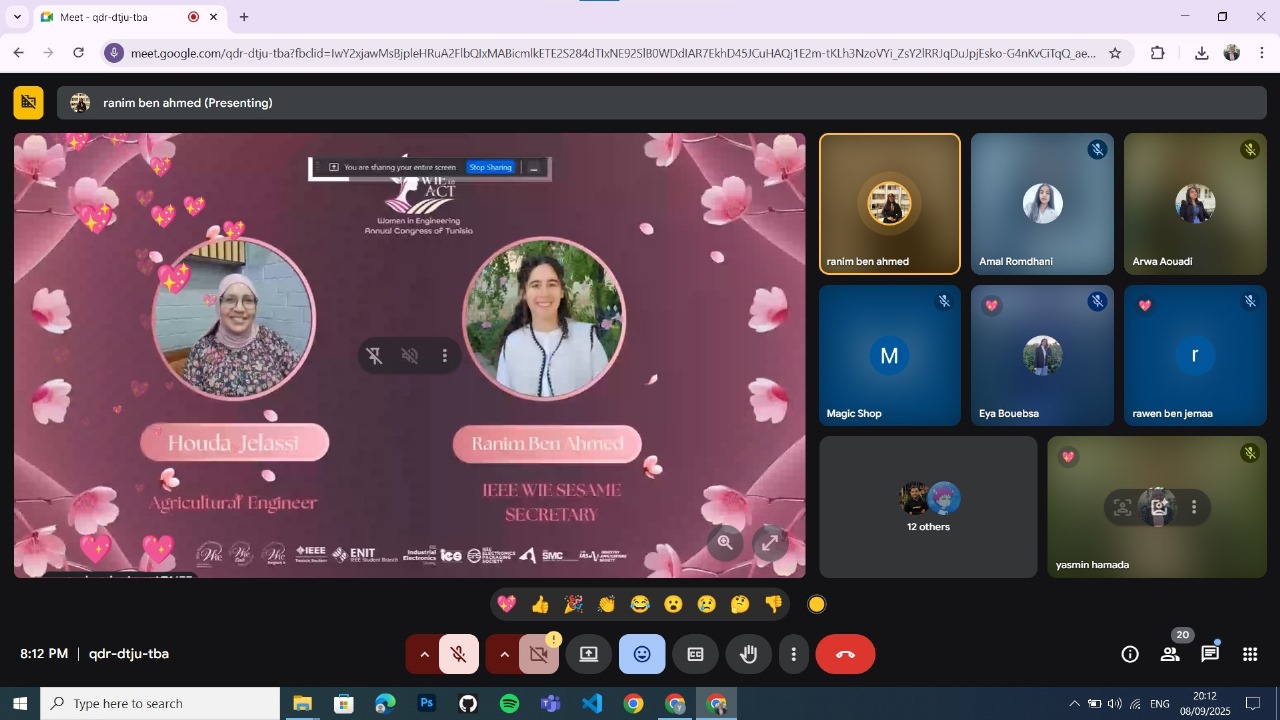
Task: Open Spotify from the Windows taskbar
Action: [x=509, y=704]
